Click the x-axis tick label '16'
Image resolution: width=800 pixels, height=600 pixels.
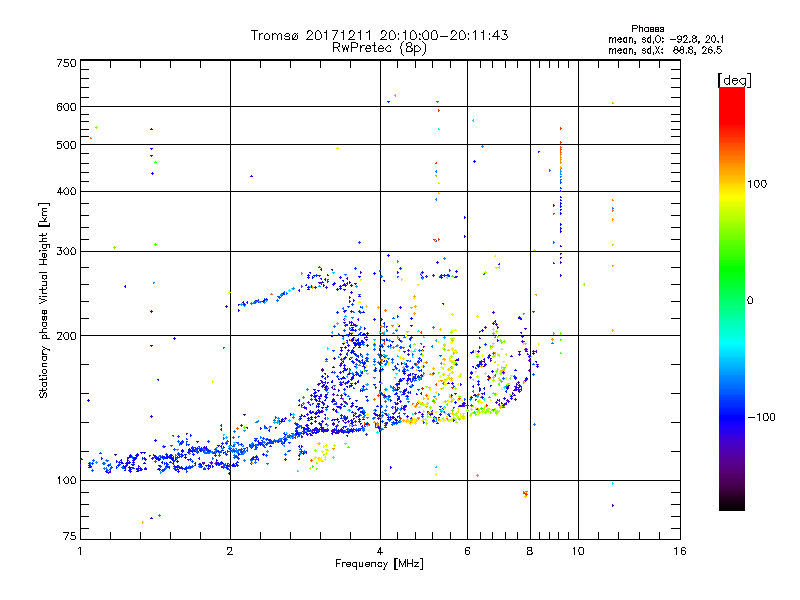click(680, 551)
